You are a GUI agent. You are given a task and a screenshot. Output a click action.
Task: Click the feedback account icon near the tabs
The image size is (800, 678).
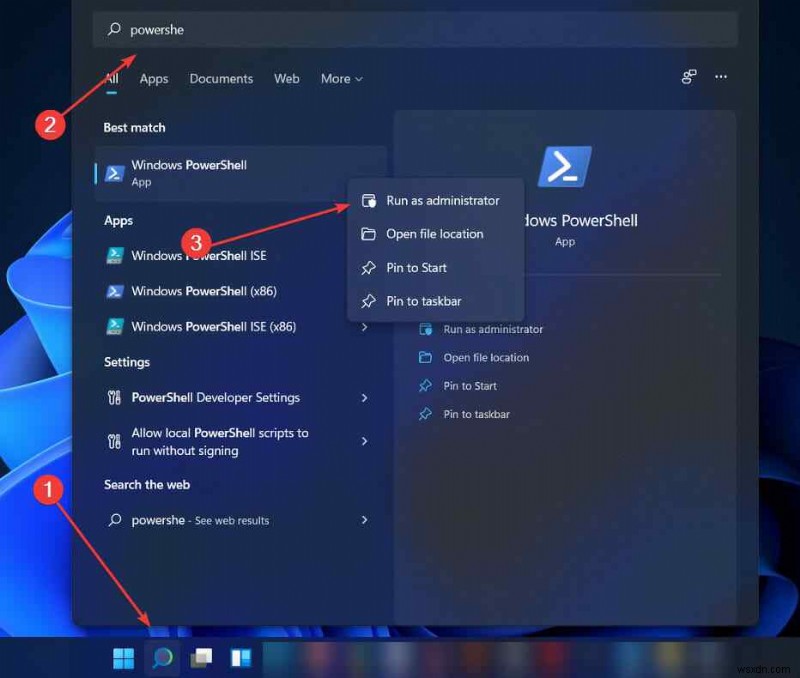pos(688,77)
